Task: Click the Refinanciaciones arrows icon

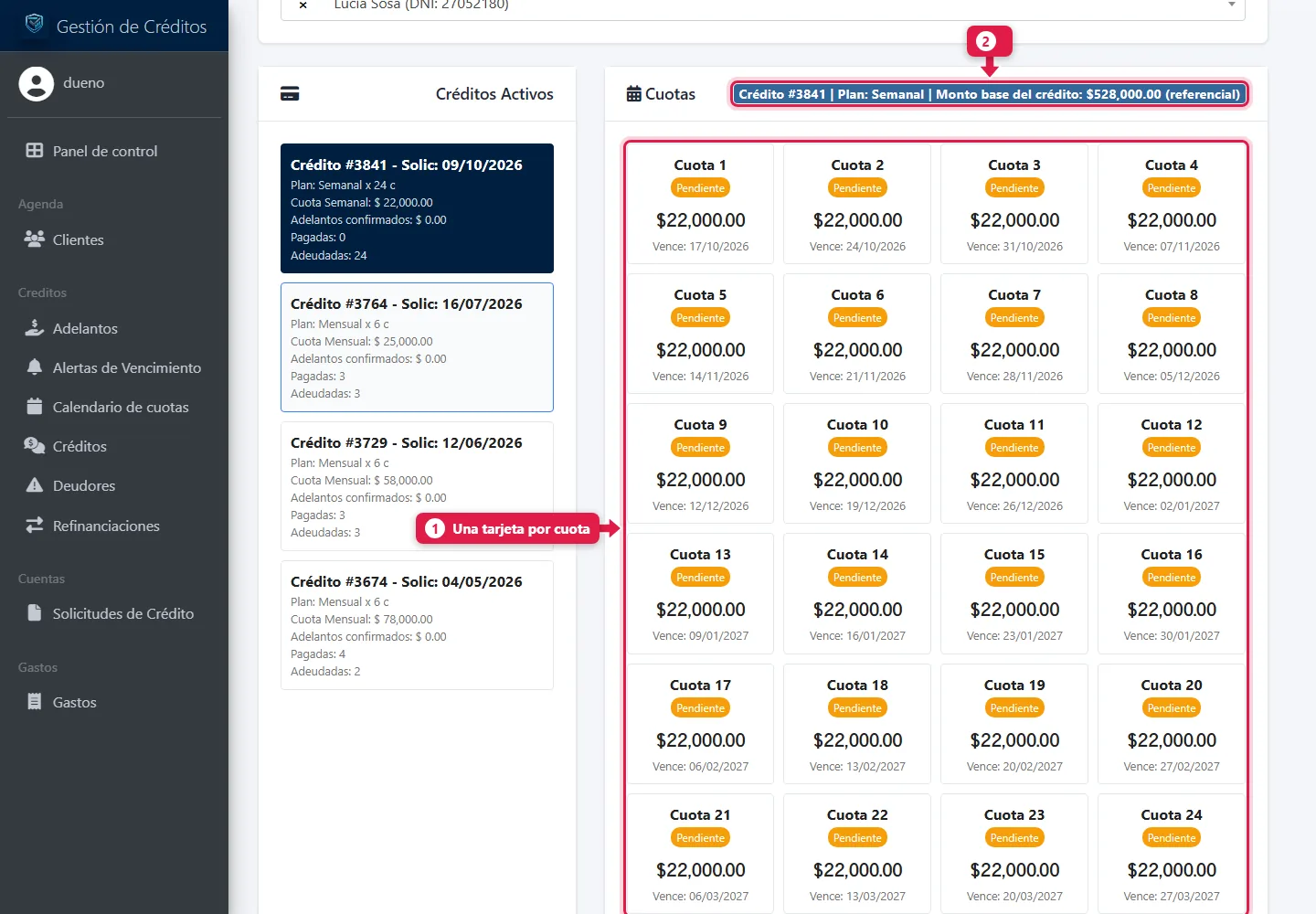Action: coord(35,526)
